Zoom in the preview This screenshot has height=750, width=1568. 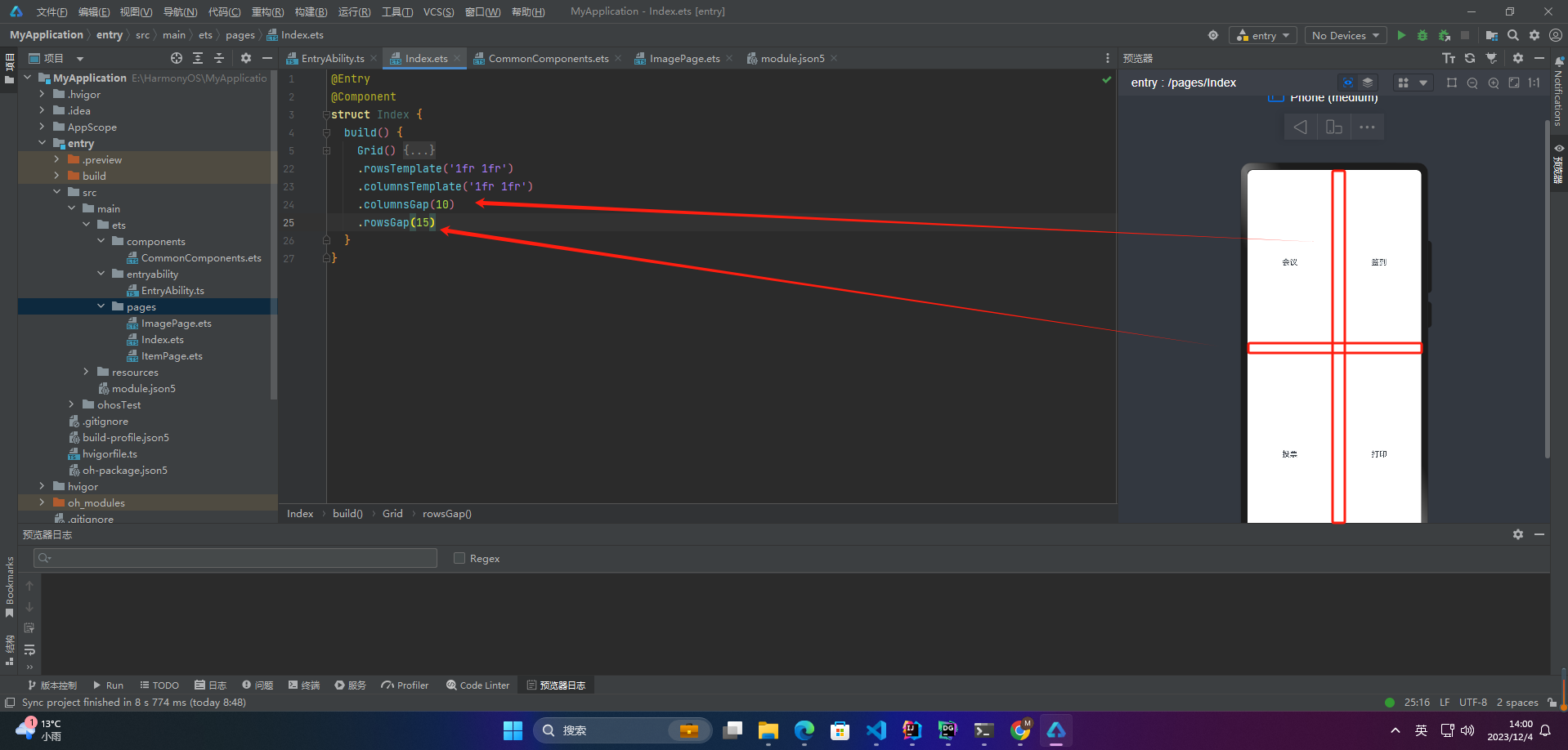click(1494, 83)
